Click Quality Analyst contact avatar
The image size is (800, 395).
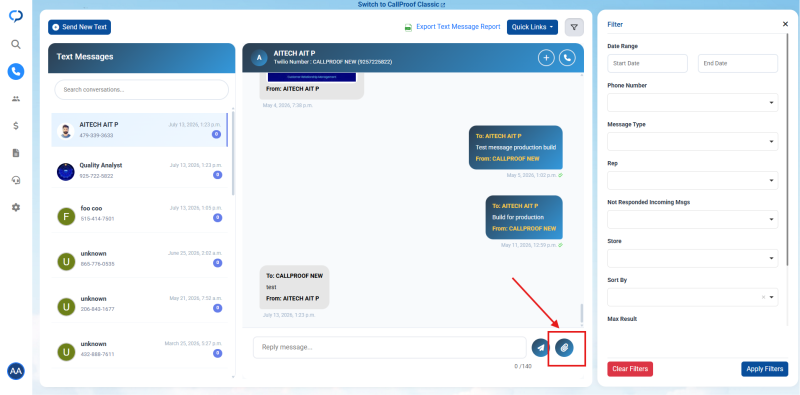click(x=65, y=171)
